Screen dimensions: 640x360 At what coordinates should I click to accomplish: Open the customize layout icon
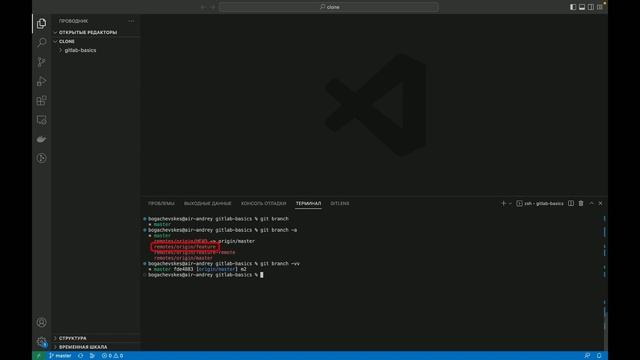point(600,7)
